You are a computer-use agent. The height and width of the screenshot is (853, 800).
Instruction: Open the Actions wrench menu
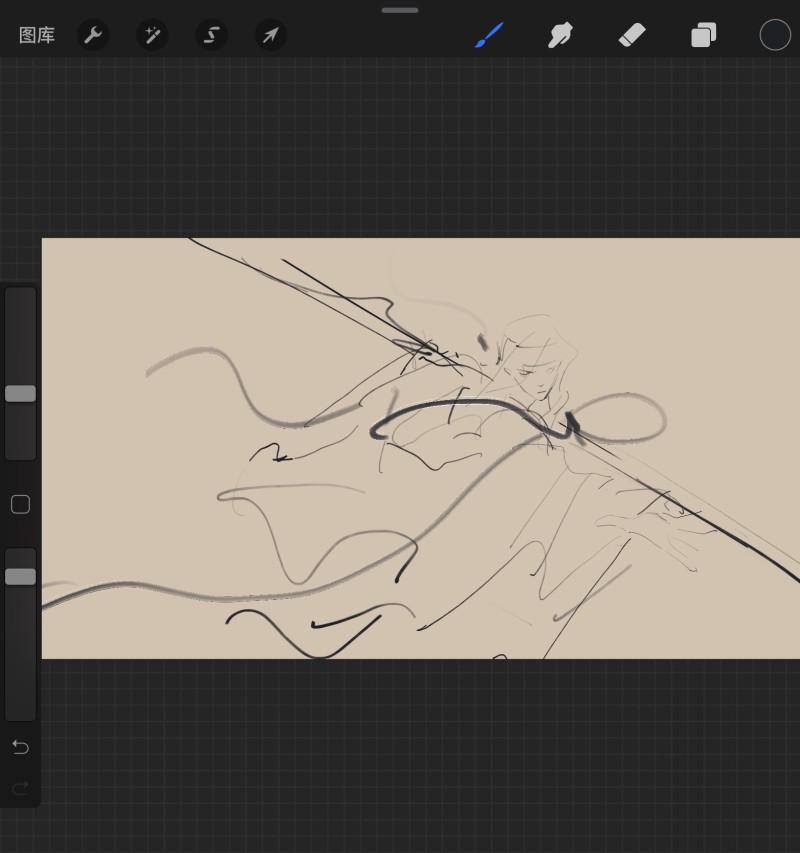93,35
